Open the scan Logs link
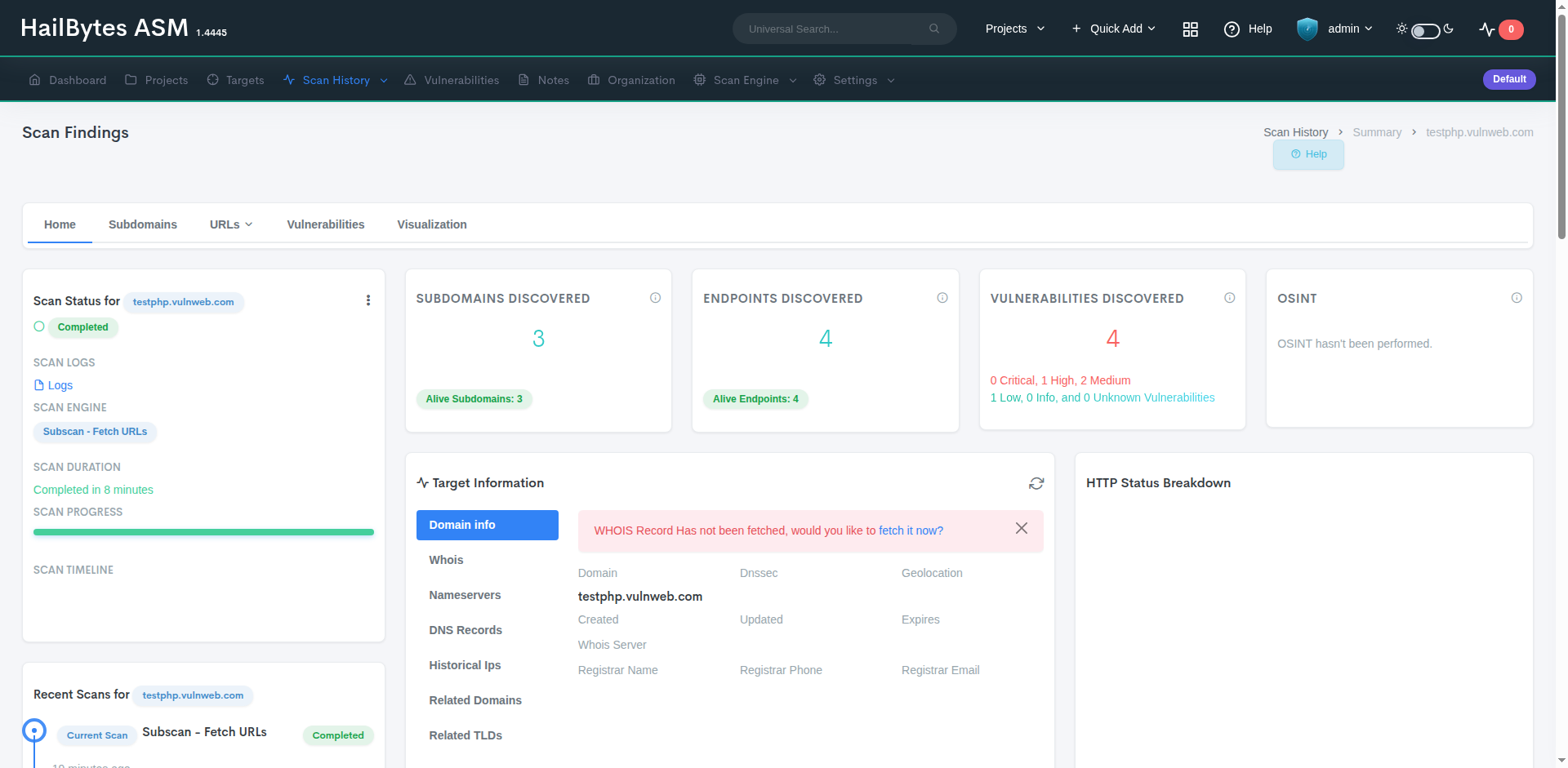The image size is (1568, 768). coord(53,385)
